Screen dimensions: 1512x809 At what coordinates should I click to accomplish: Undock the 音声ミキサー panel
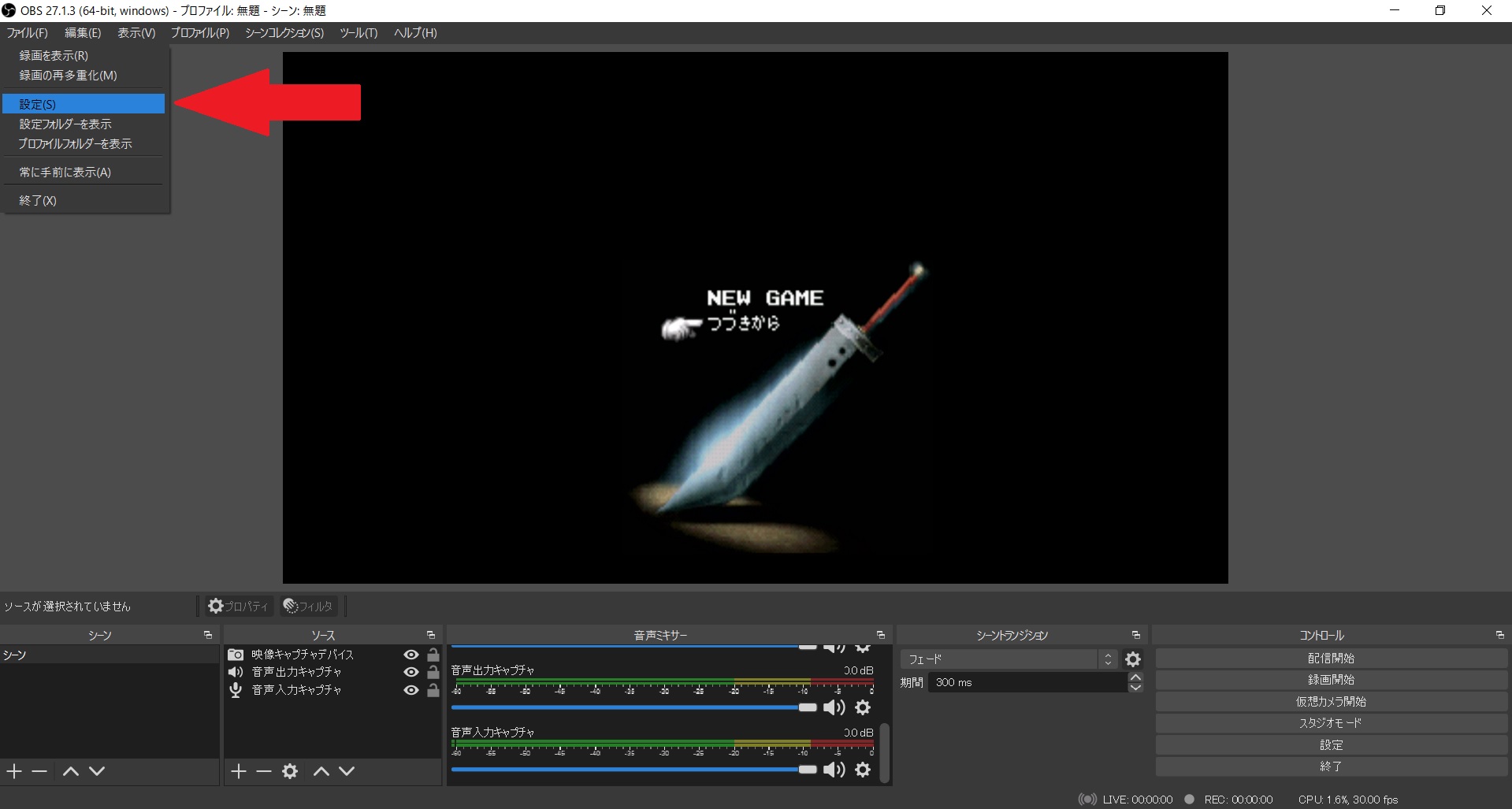click(x=881, y=635)
